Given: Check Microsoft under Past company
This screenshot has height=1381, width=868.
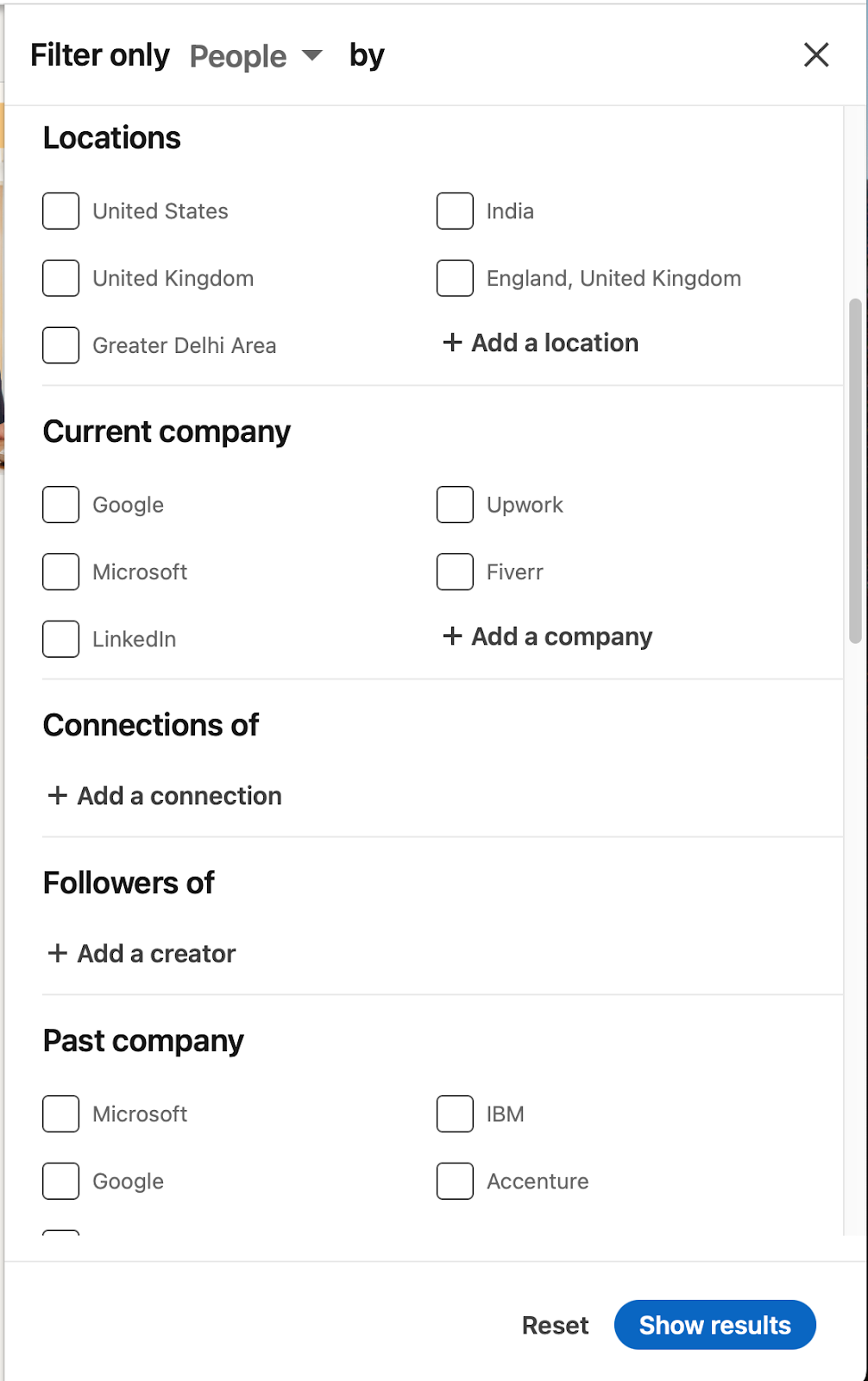Looking at the screenshot, I should tap(61, 1113).
